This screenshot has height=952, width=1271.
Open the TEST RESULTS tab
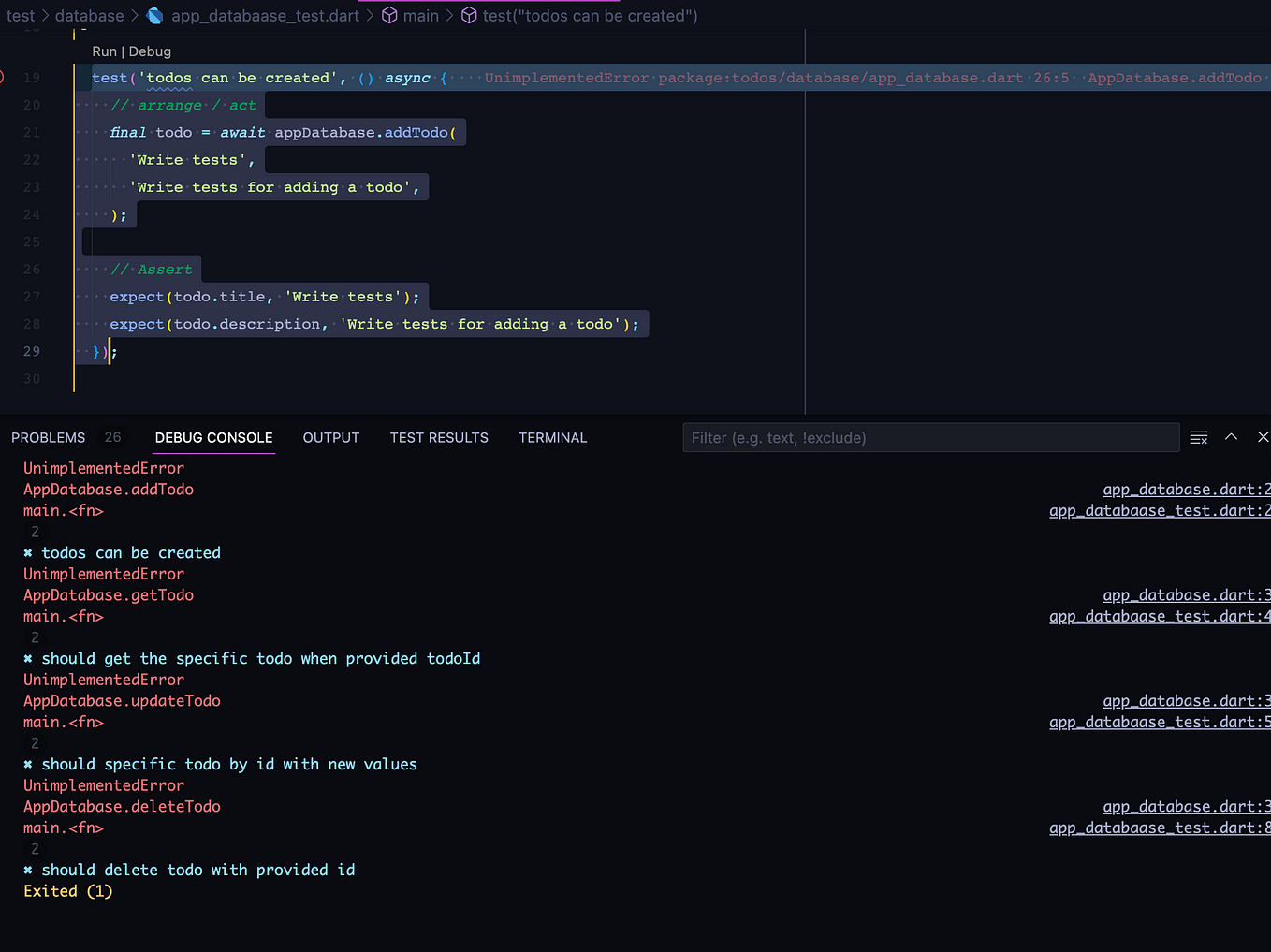439,437
